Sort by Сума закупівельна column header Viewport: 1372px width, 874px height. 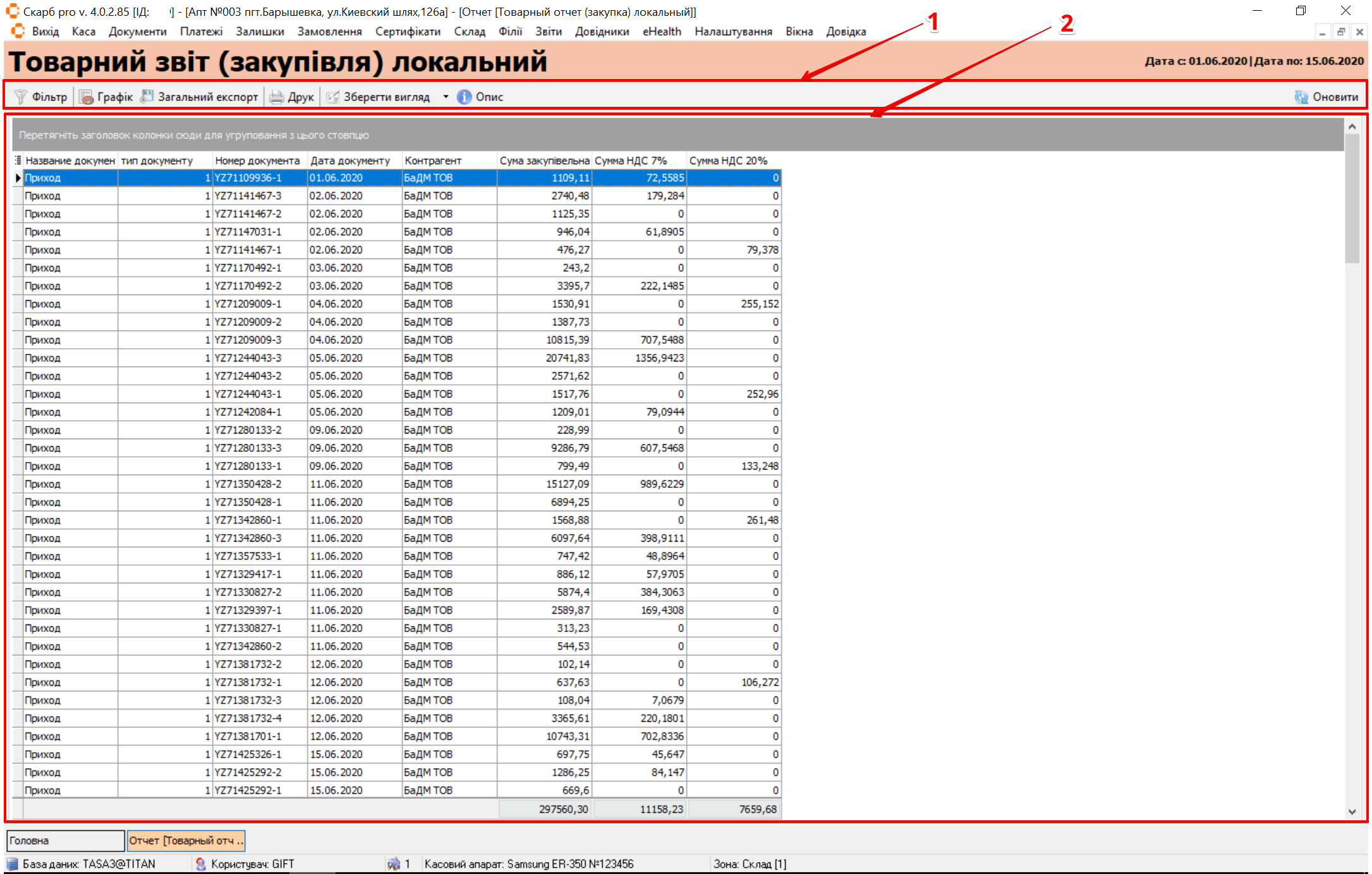click(544, 161)
